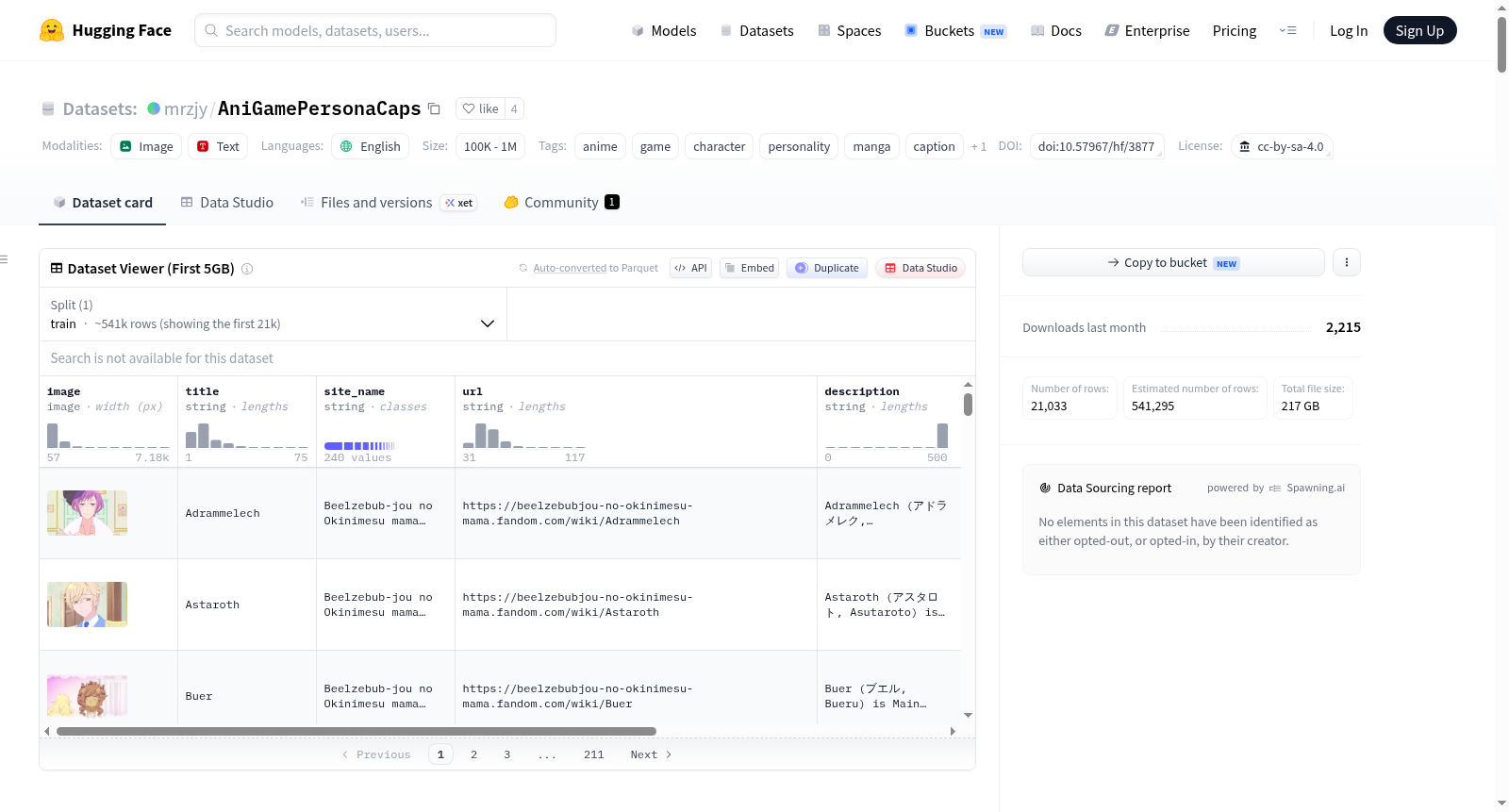Open the left sidebar toggle icon

(5, 259)
